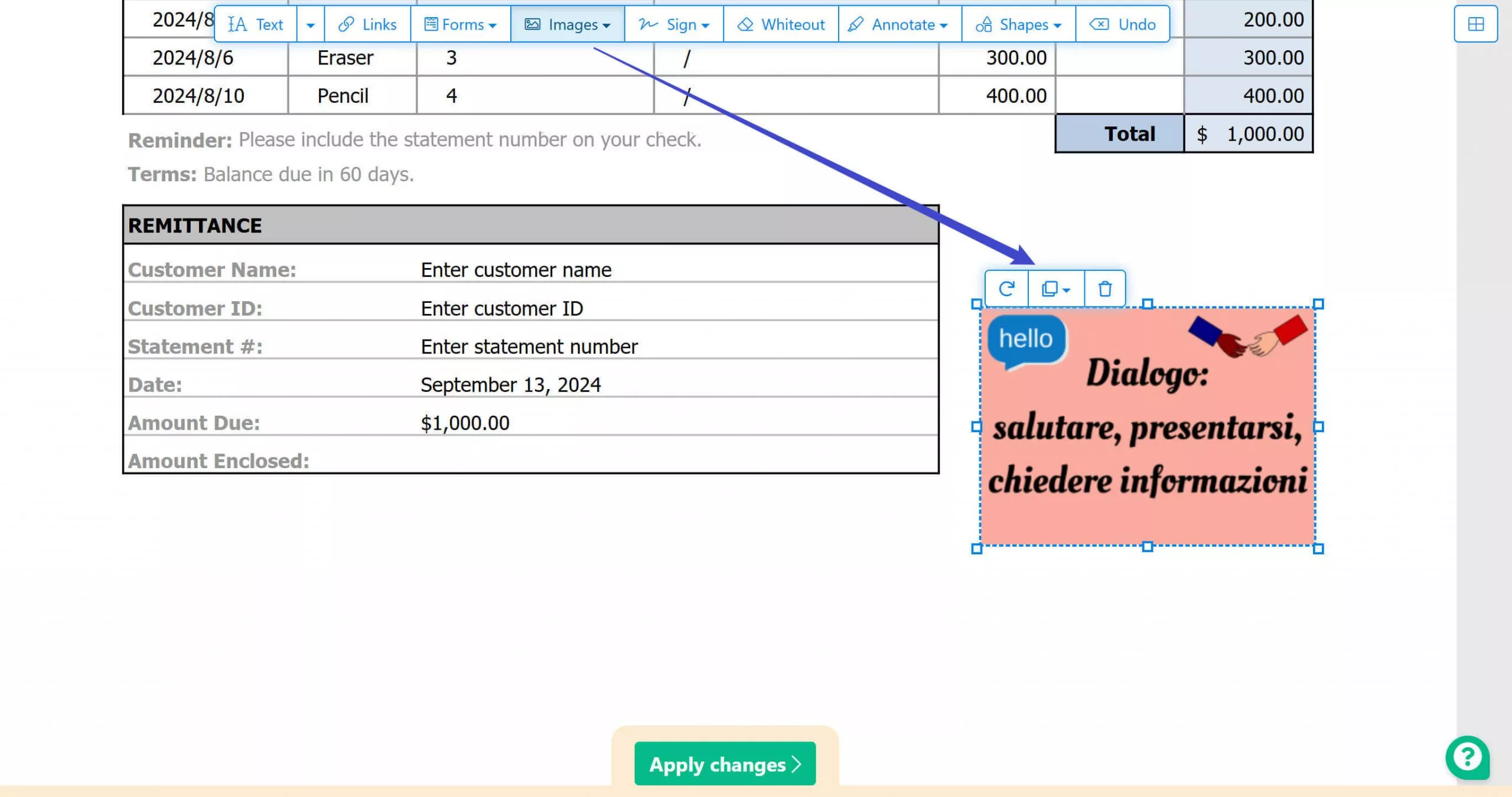Select the Whiteout eraser tool

tap(781, 24)
